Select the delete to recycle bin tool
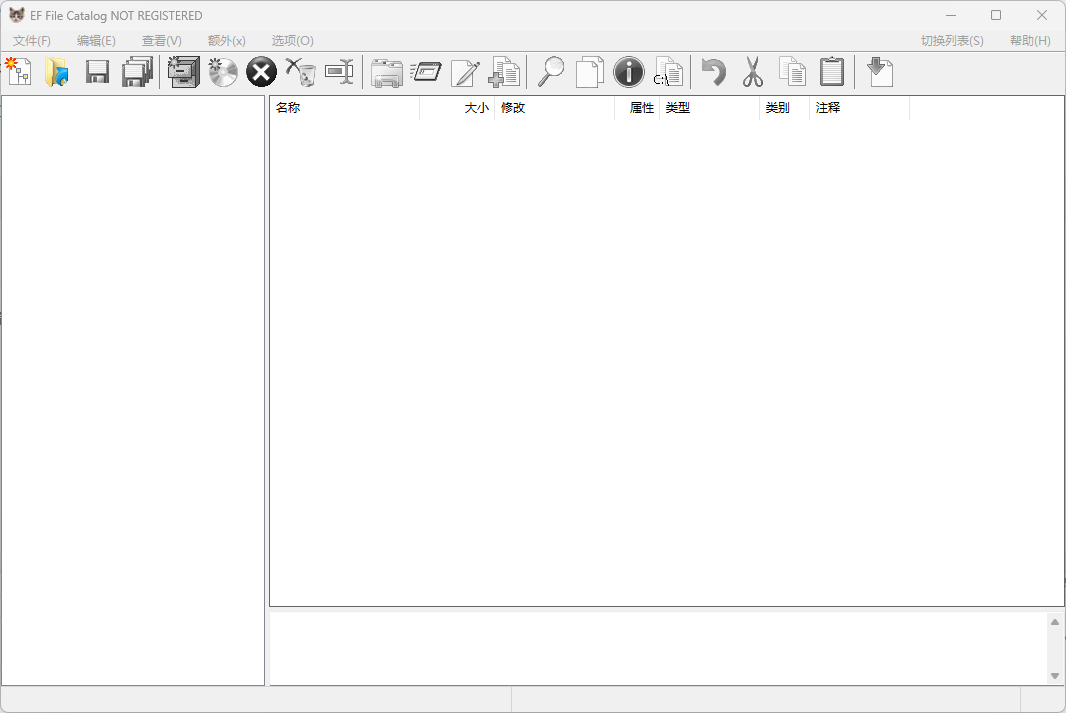The image size is (1066, 713). tap(301, 71)
